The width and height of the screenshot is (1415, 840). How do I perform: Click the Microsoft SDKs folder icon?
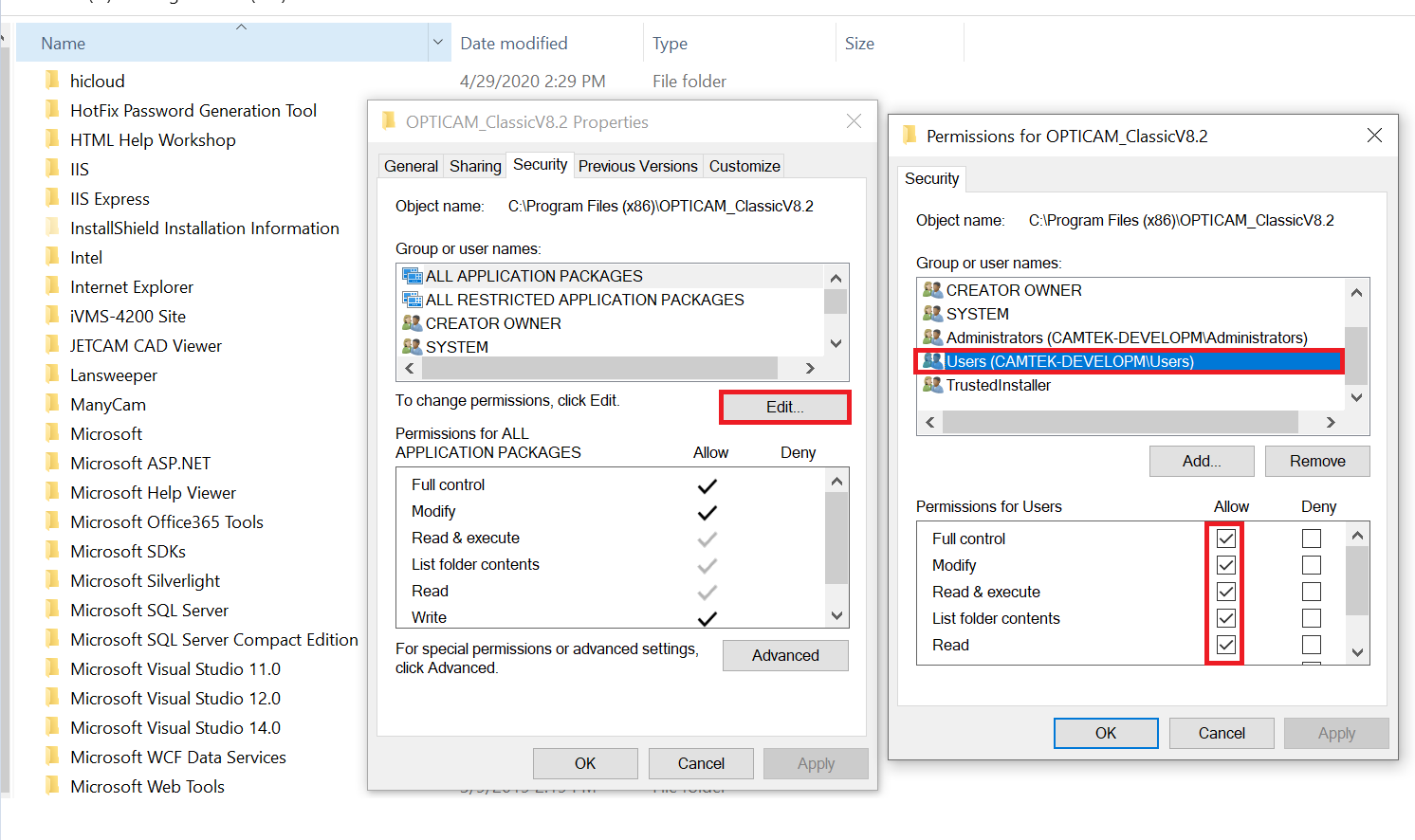(x=52, y=551)
